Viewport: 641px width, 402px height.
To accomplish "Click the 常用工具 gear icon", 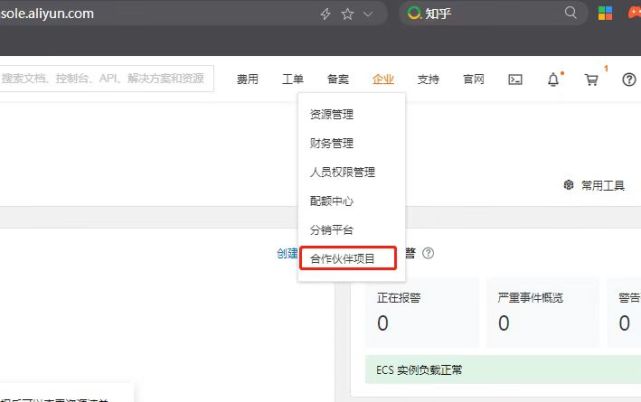I will click(x=568, y=185).
